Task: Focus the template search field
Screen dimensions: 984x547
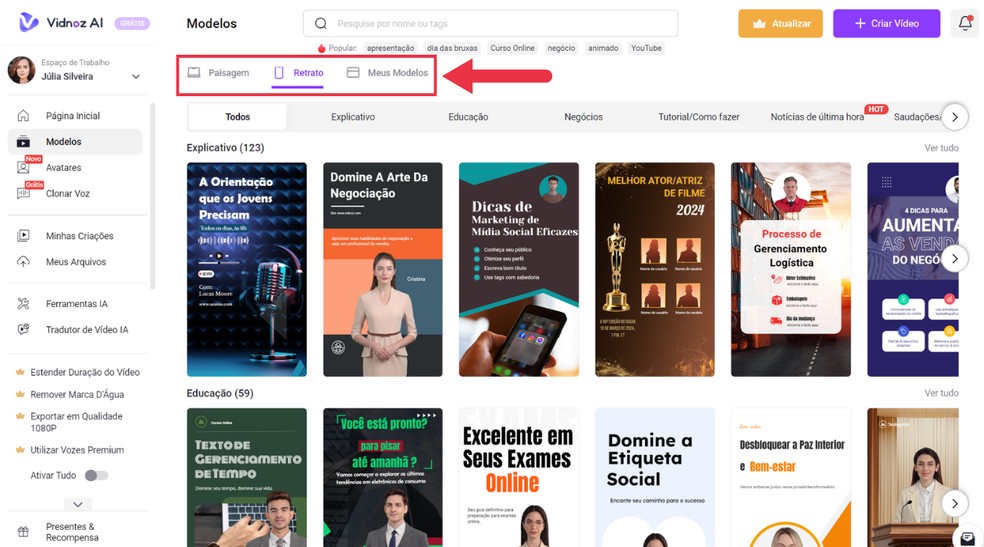Action: point(491,23)
